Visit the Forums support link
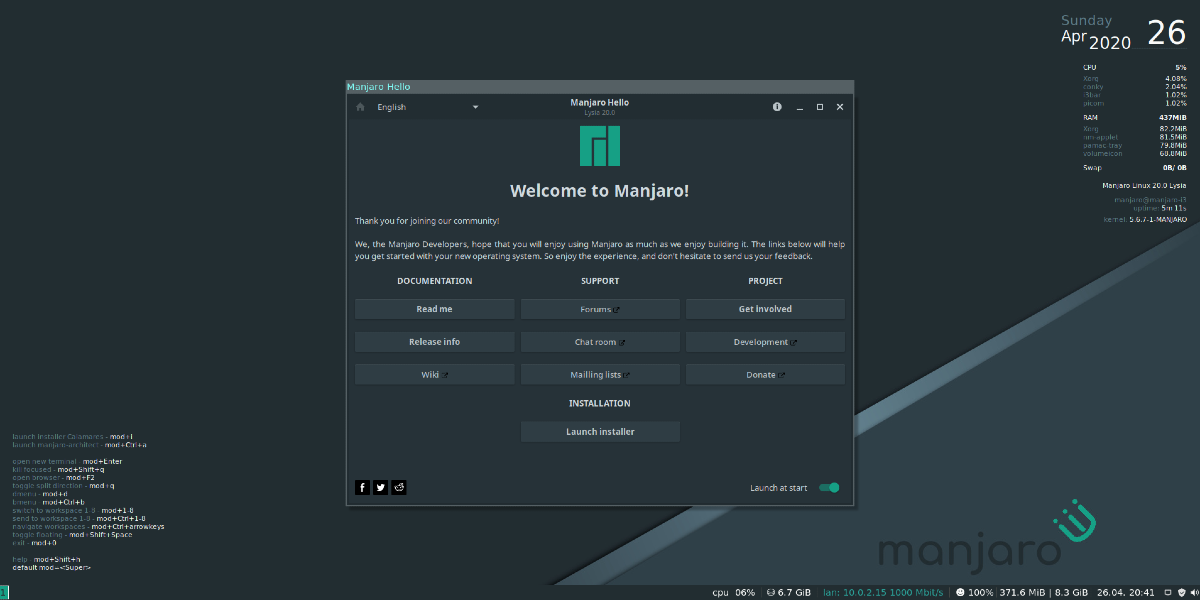Viewport: 1200px width, 600px height. (600, 309)
